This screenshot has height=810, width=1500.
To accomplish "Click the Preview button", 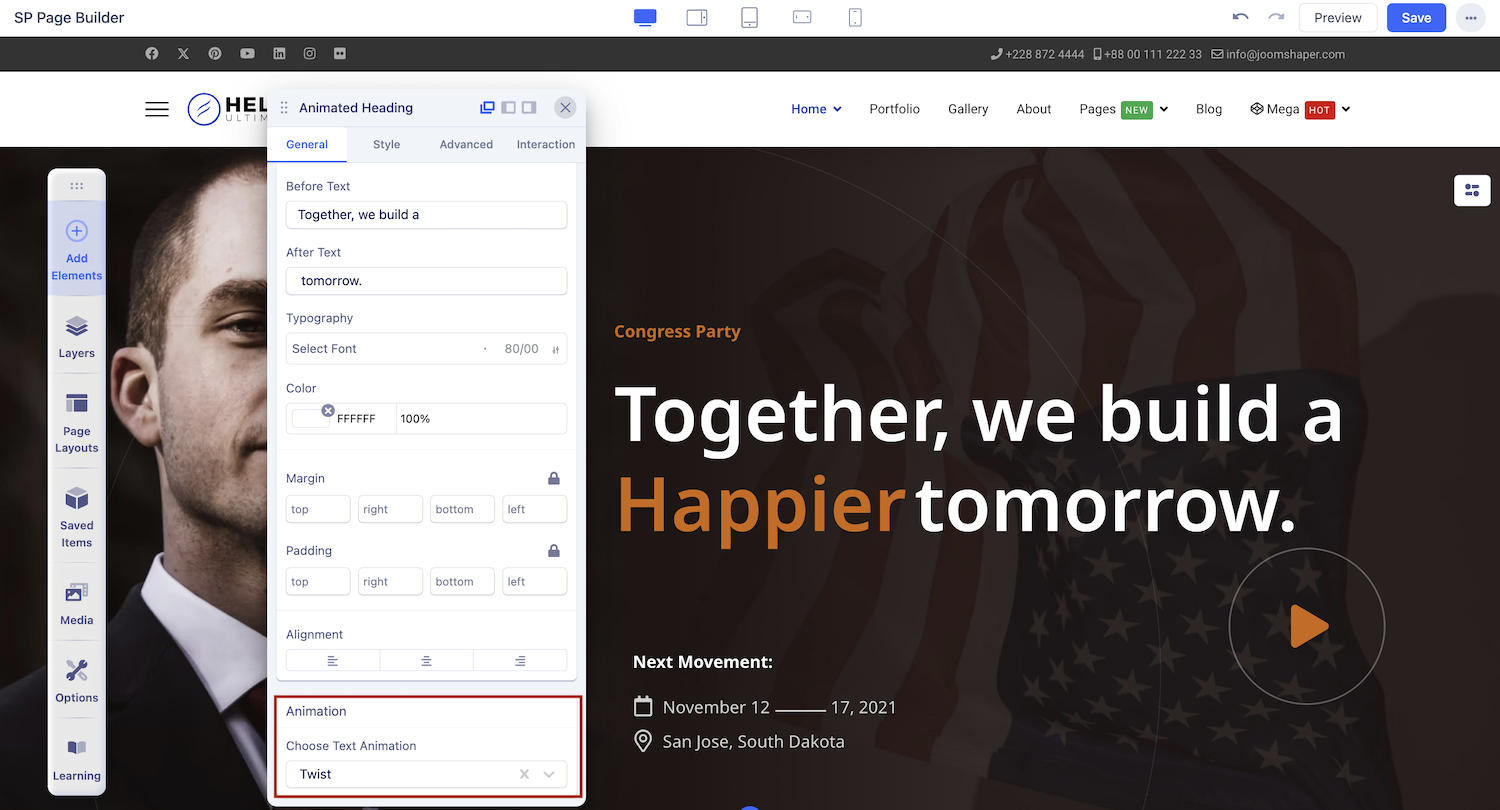I will [x=1337, y=18].
